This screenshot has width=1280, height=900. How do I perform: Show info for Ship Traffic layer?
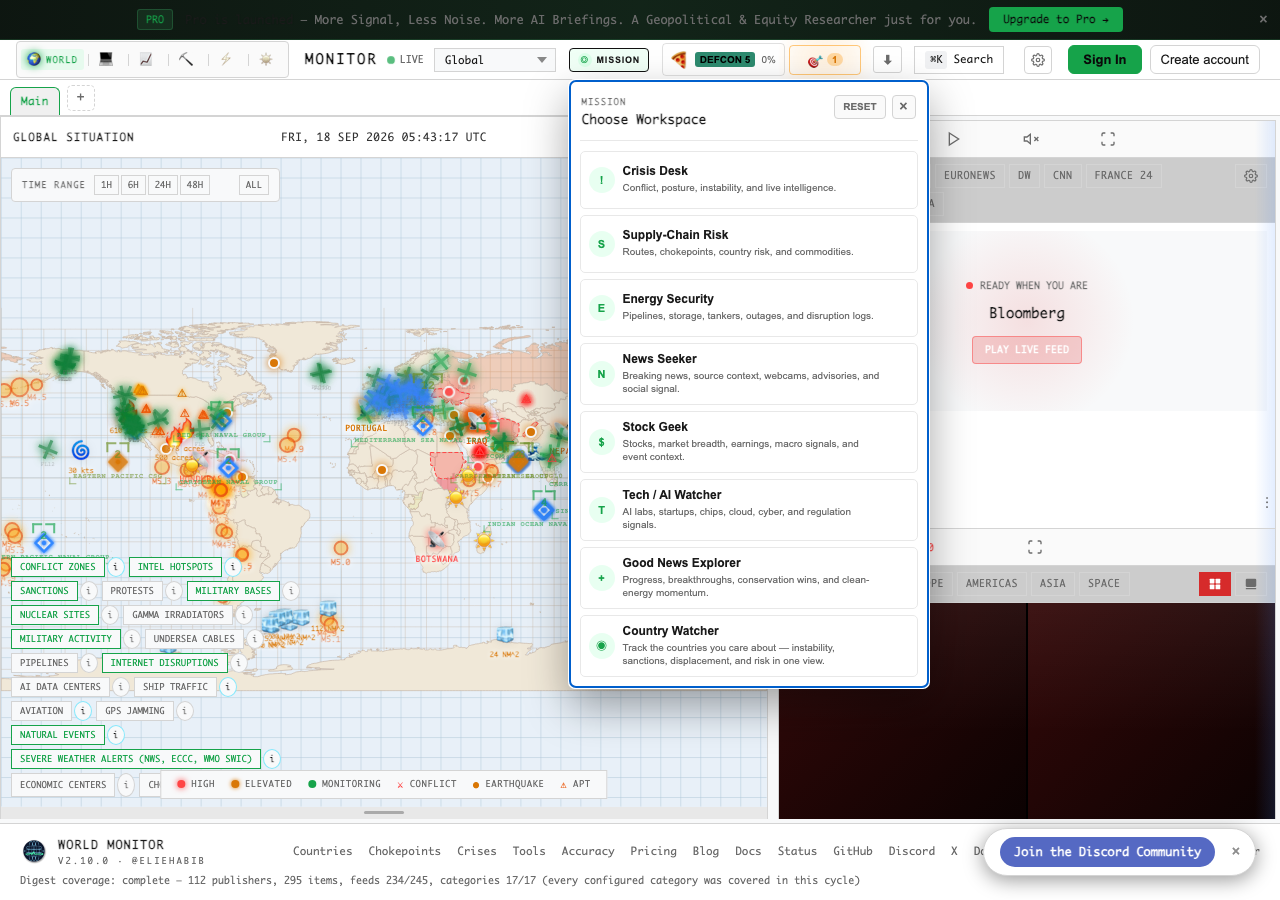click(x=228, y=687)
